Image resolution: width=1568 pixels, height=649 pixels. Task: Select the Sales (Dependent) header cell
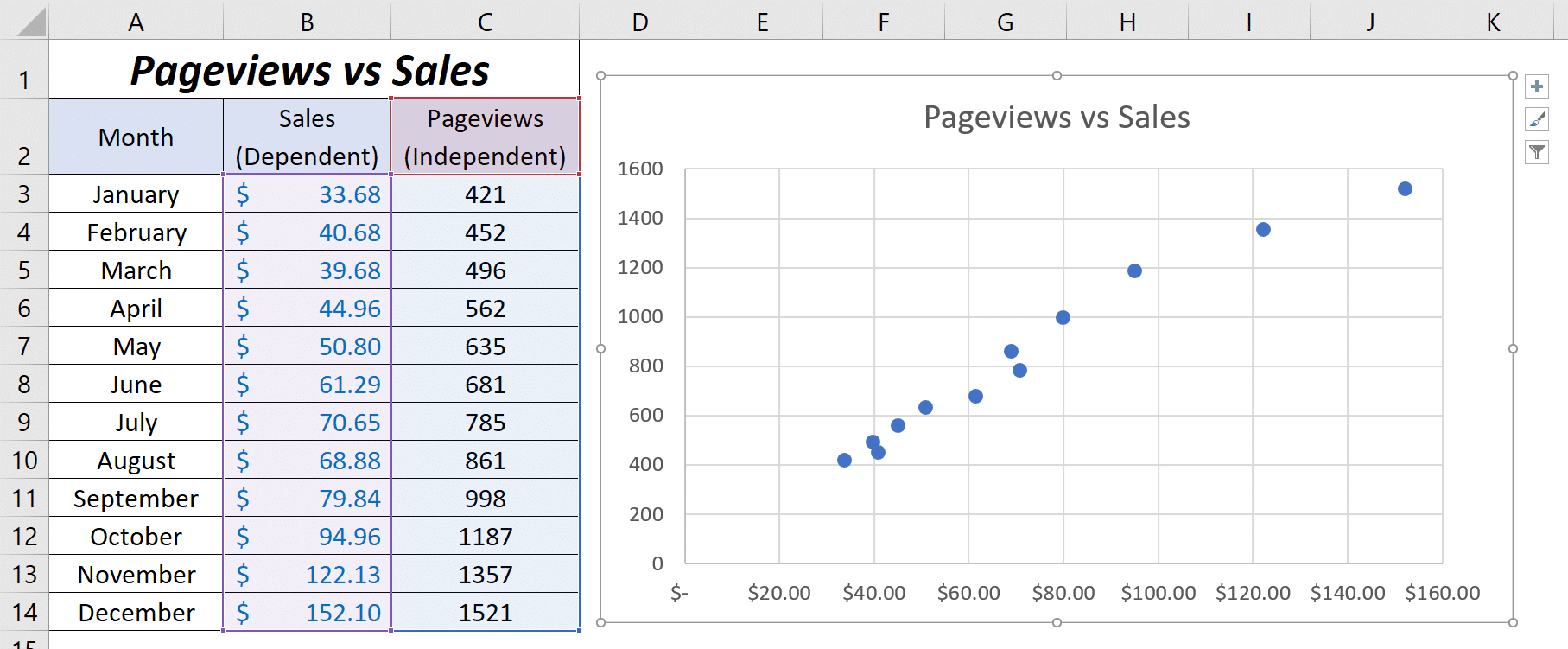307,137
